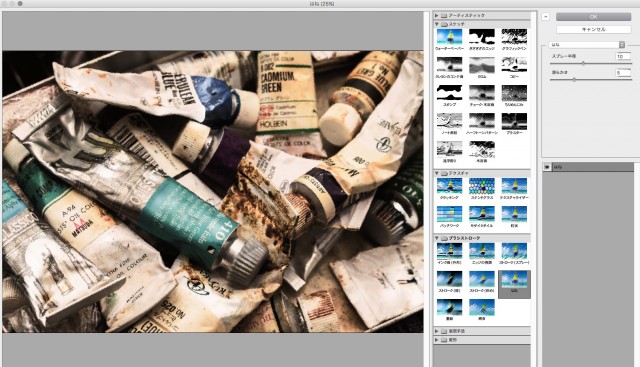Click the Cancel (キャンセル) button

click(x=593, y=29)
